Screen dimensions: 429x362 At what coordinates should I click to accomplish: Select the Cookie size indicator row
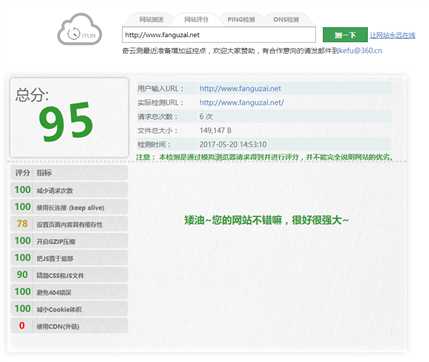[69, 309]
